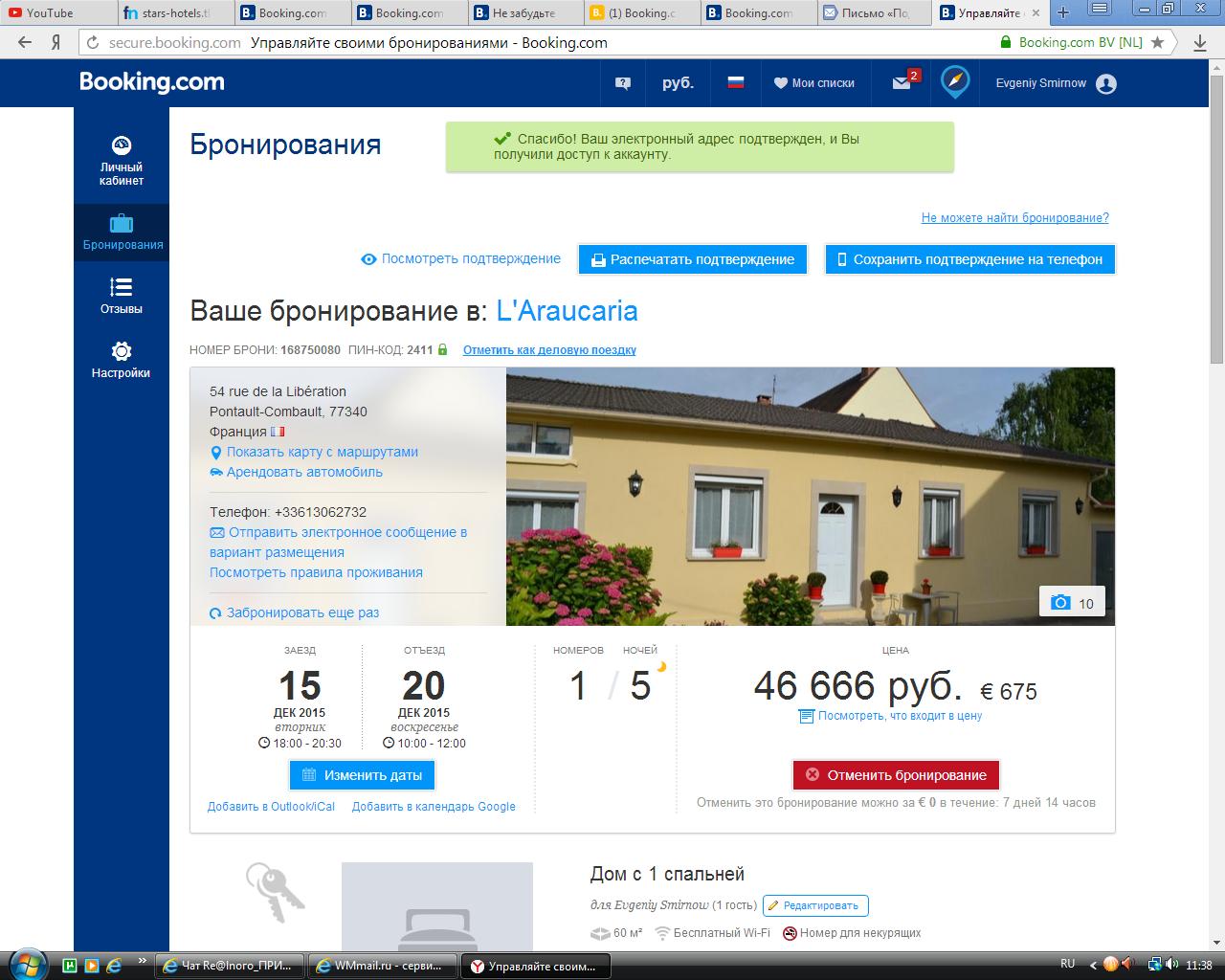The width and height of the screenshot is (1225, 980).
Task: Click Забронировать еще раз link
Action: 302,612
